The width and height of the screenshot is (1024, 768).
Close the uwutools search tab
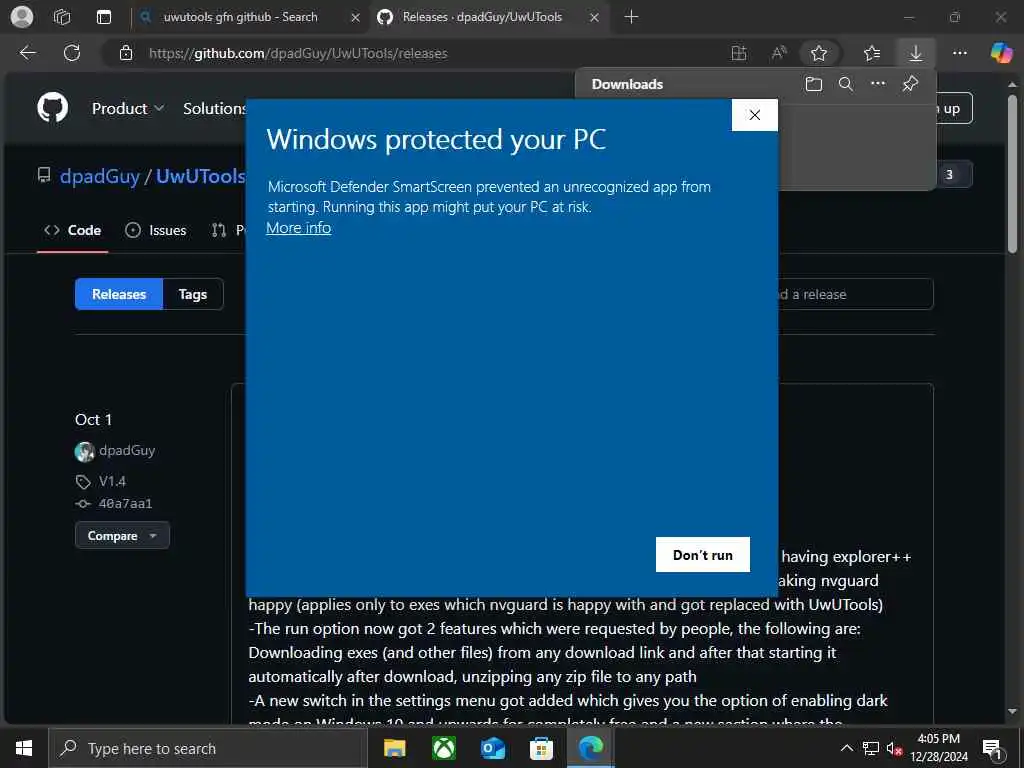pos(355,18)
